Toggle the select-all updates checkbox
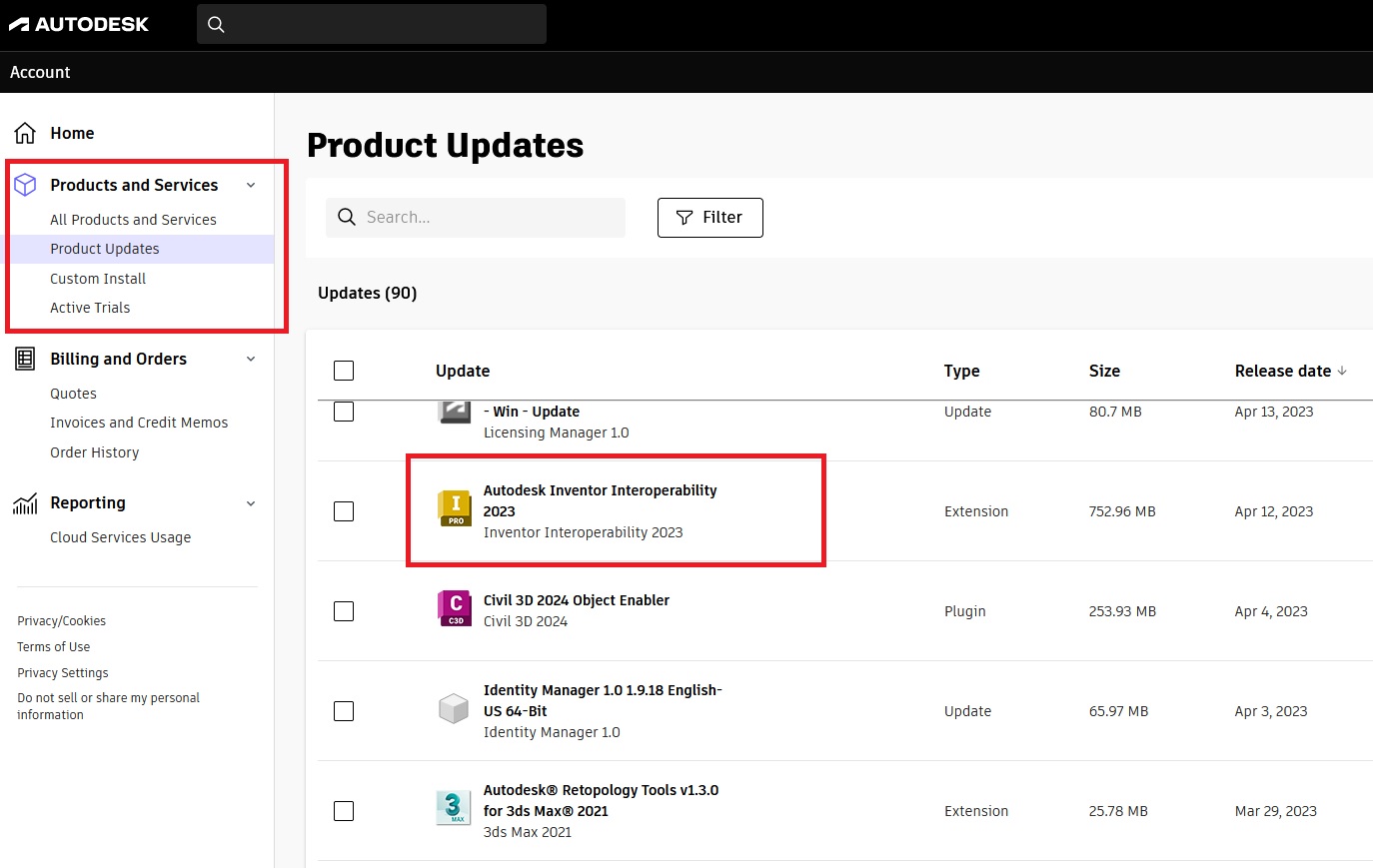The image size is (1373, 868). coord(344,371)
